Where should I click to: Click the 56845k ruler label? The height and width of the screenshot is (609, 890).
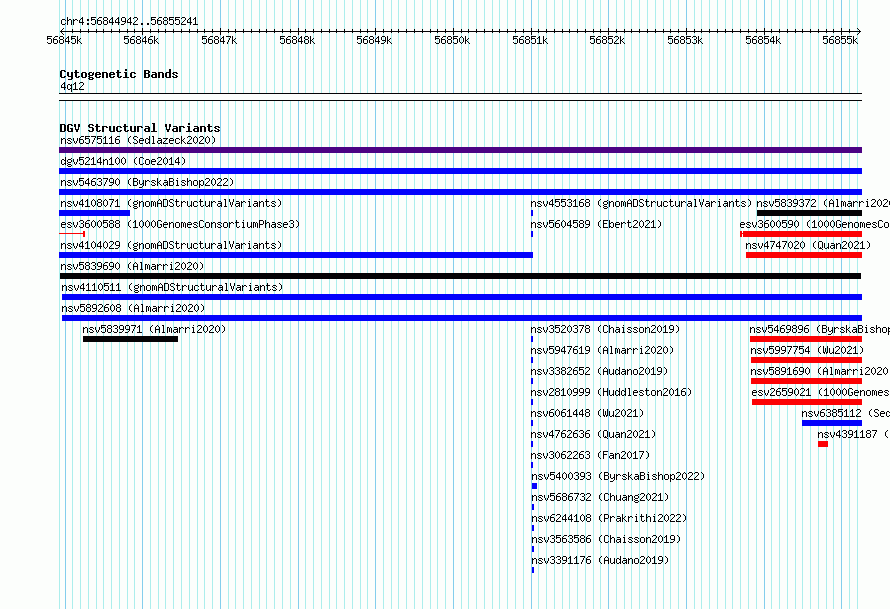coord(64,40)
